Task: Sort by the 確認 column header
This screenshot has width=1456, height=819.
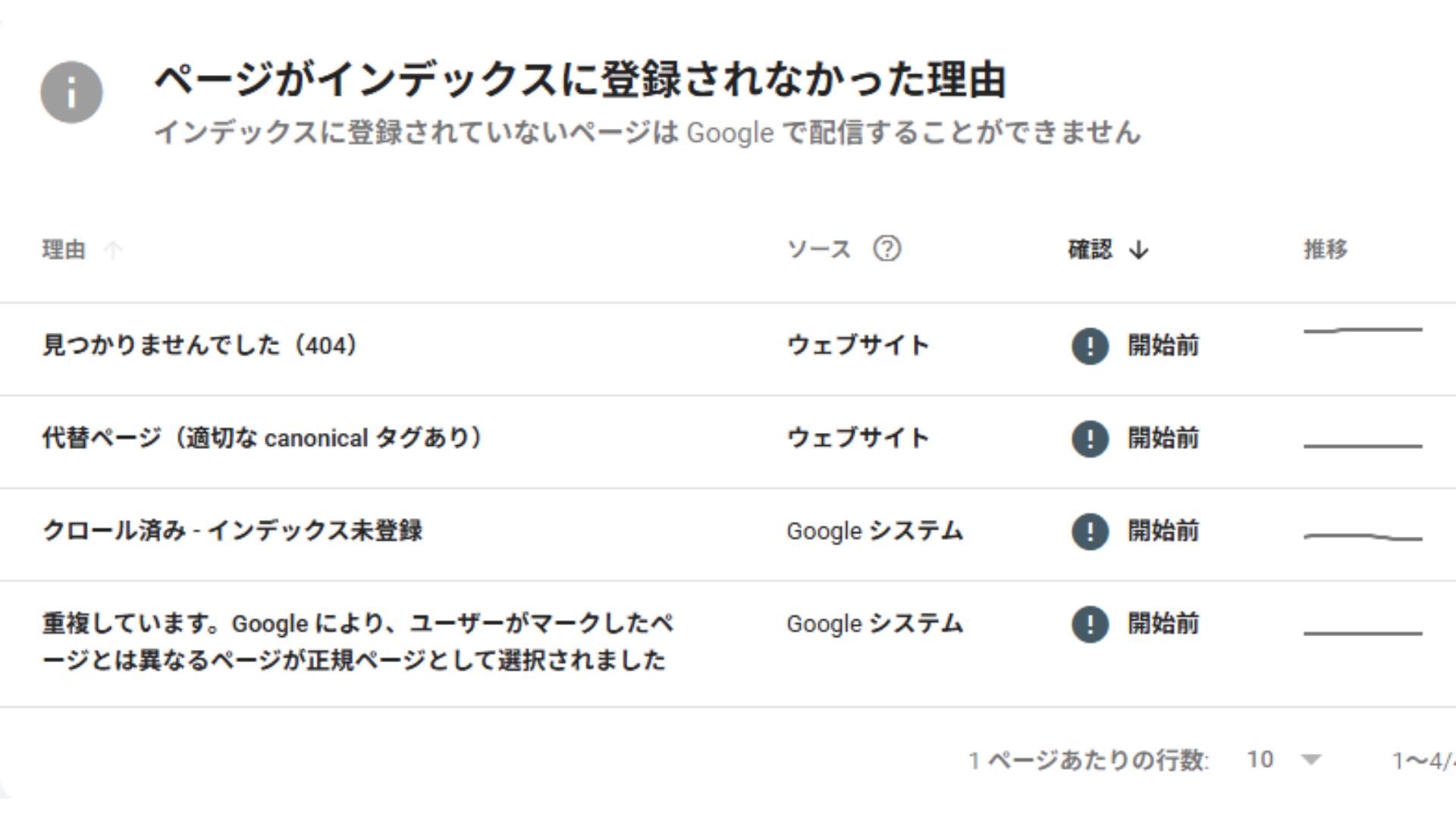Action: [x=1090, y=249]
